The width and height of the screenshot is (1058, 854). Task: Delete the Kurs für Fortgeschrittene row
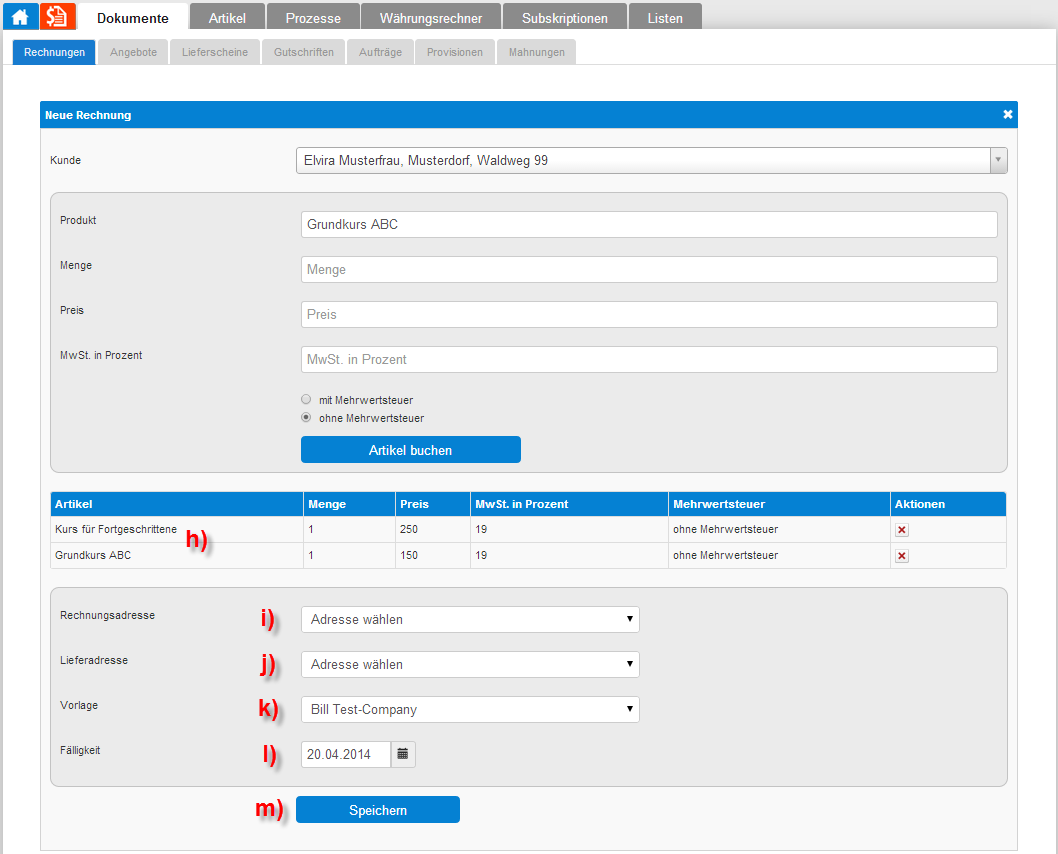[x=901, y=530]
